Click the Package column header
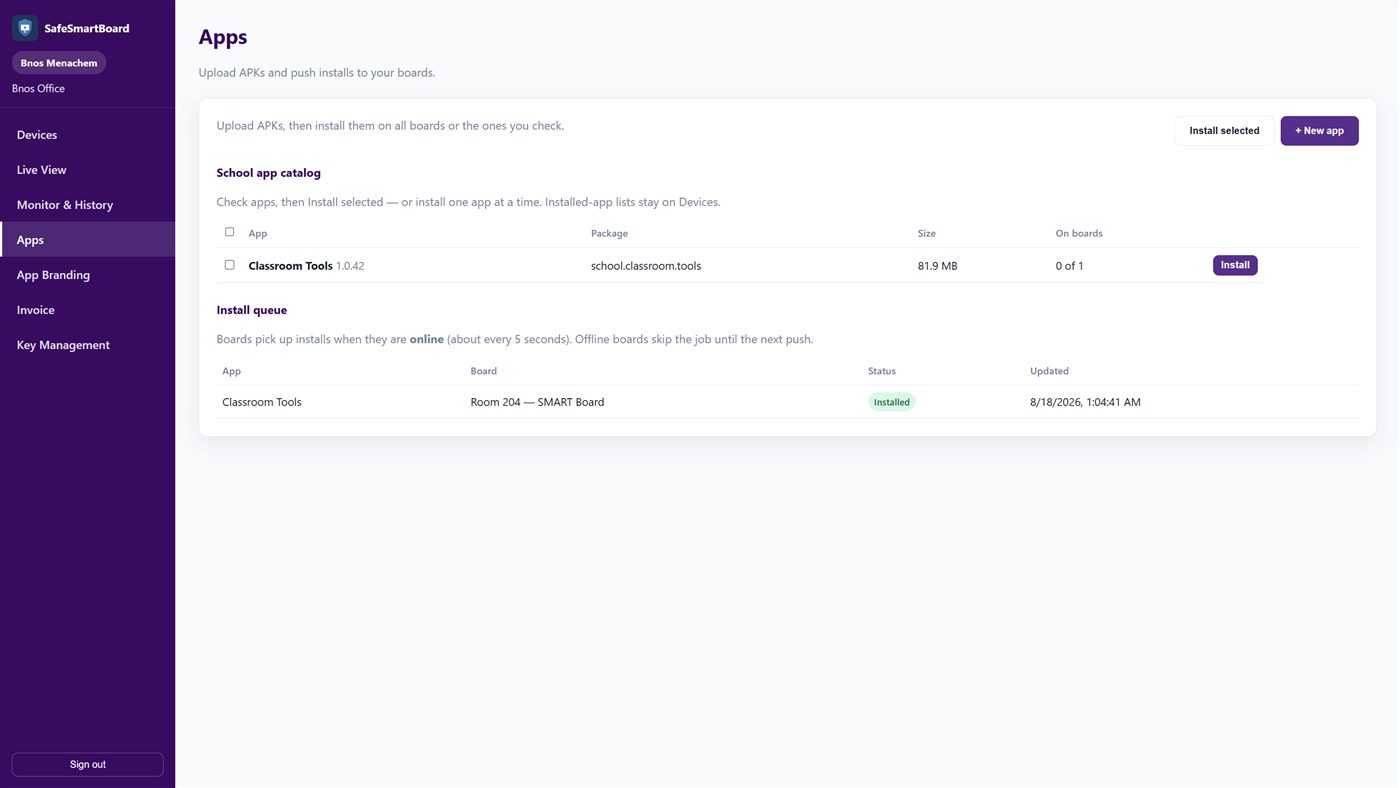The width and height of the screenshot is (1400, 788). 609,233
